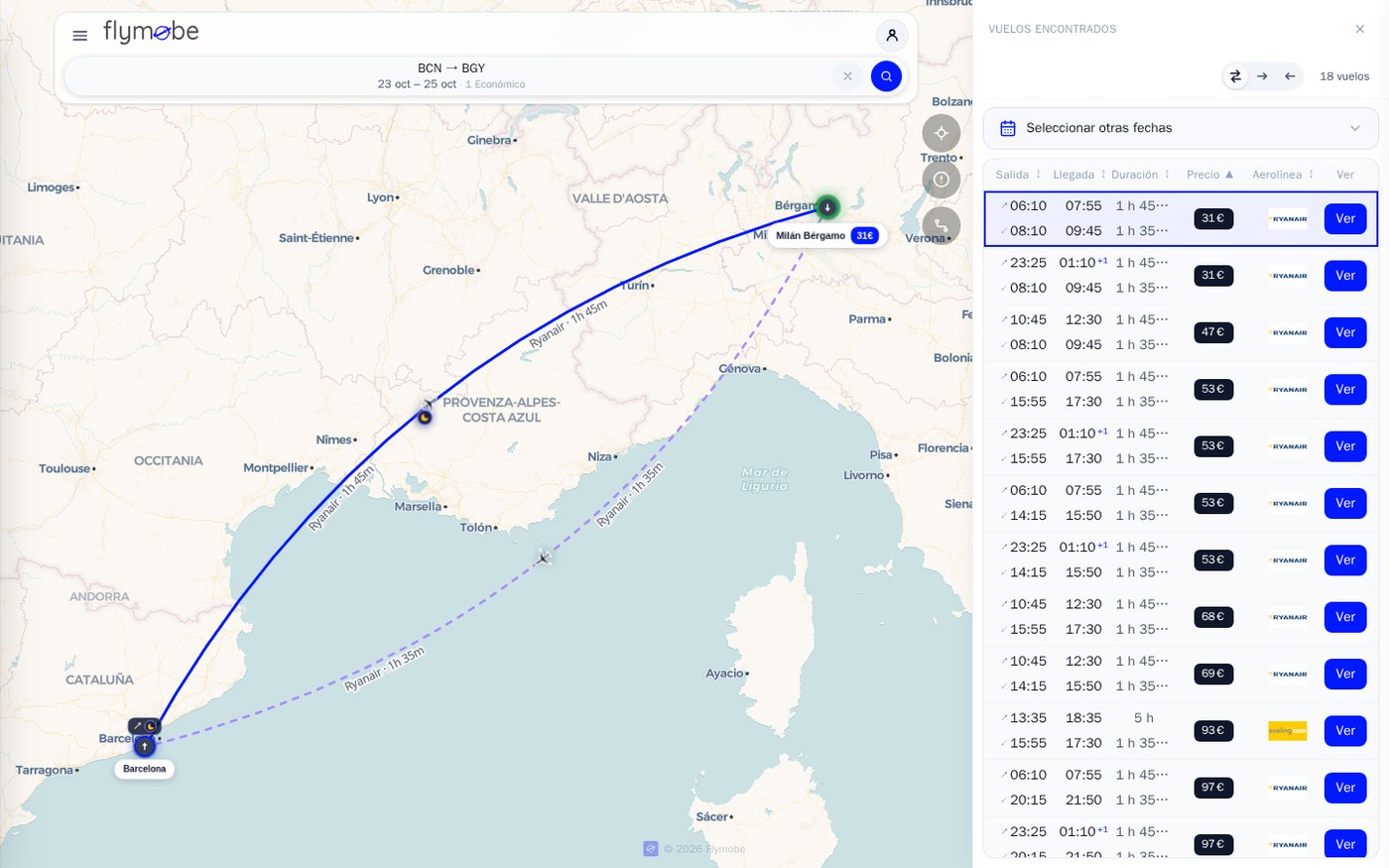Click the 31€ price tag on map

tap(865, 236)
